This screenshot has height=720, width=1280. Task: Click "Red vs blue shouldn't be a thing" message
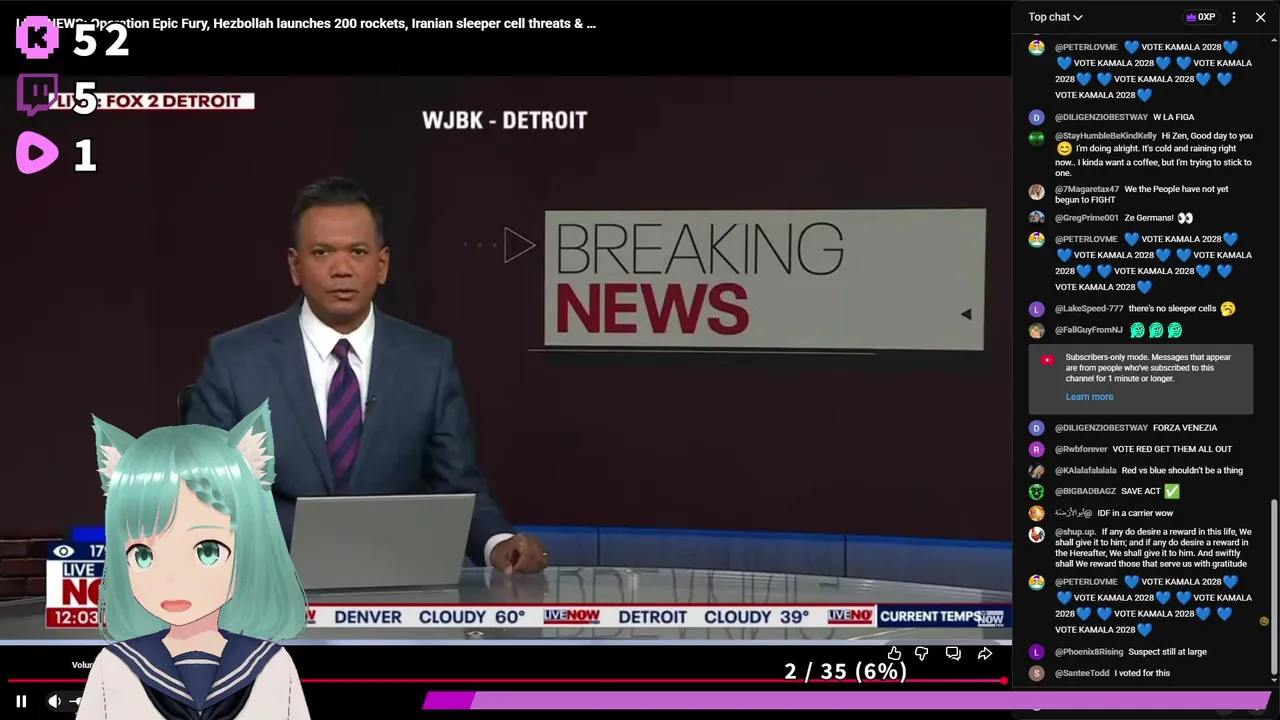1181,470
